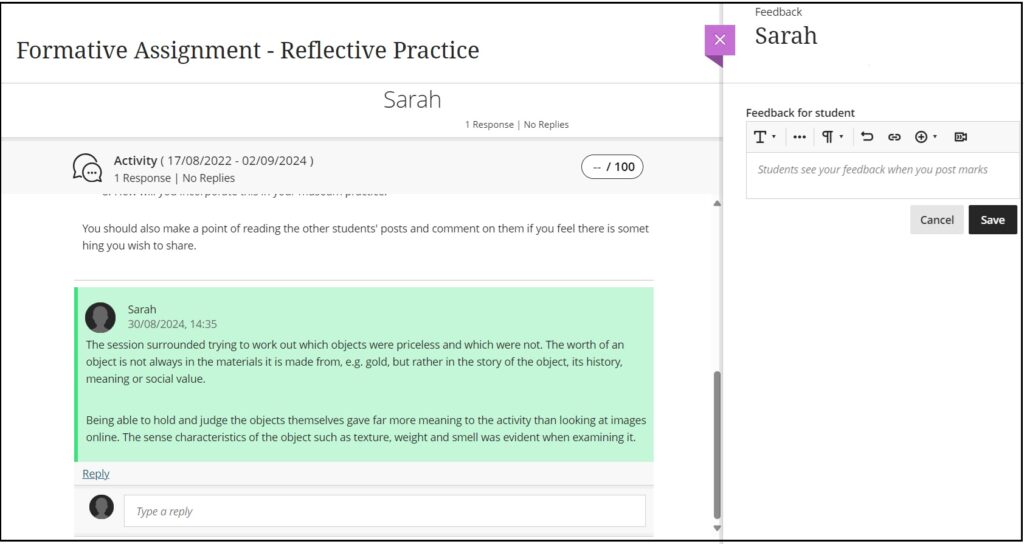Record video feedback with camera icon
The height and width of the screenshot is (544, 1024).
(961, 137)
